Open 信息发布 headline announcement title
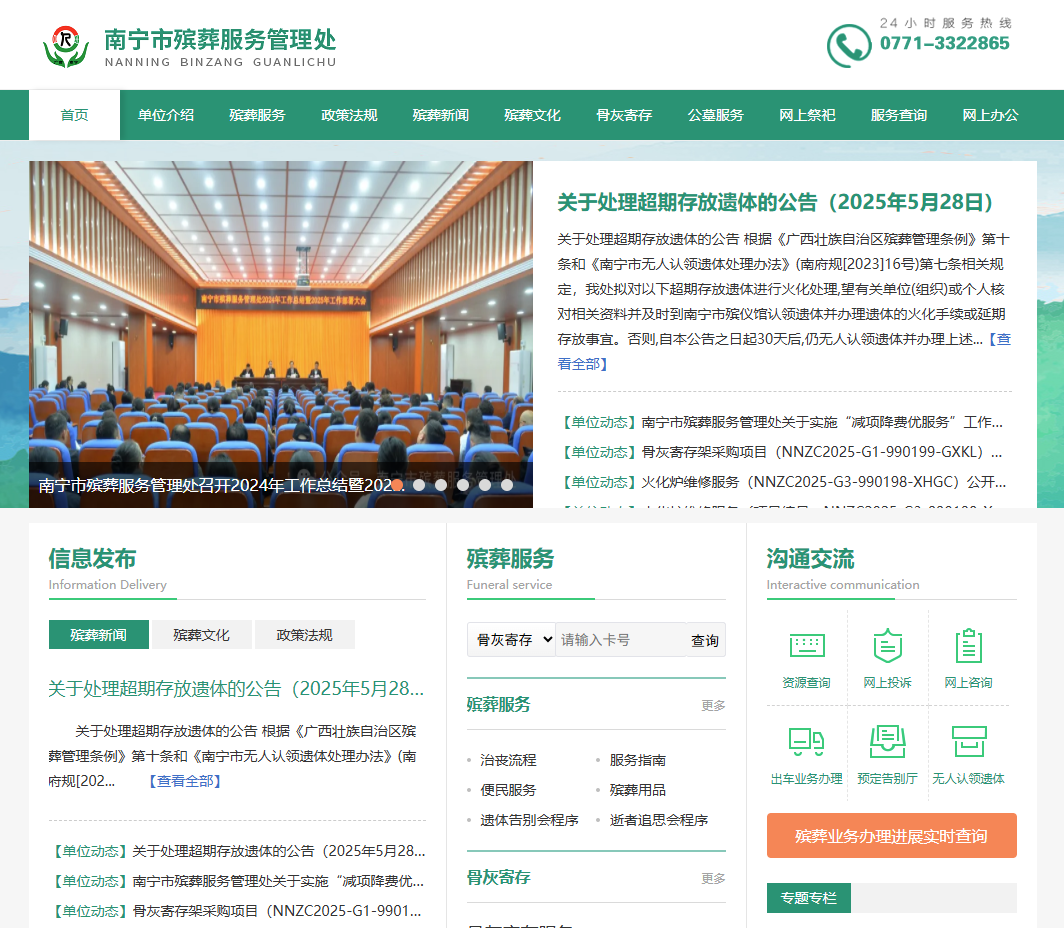Image resolution: width=1064 pixels, height=928 pixels. [x=236, y=689]
